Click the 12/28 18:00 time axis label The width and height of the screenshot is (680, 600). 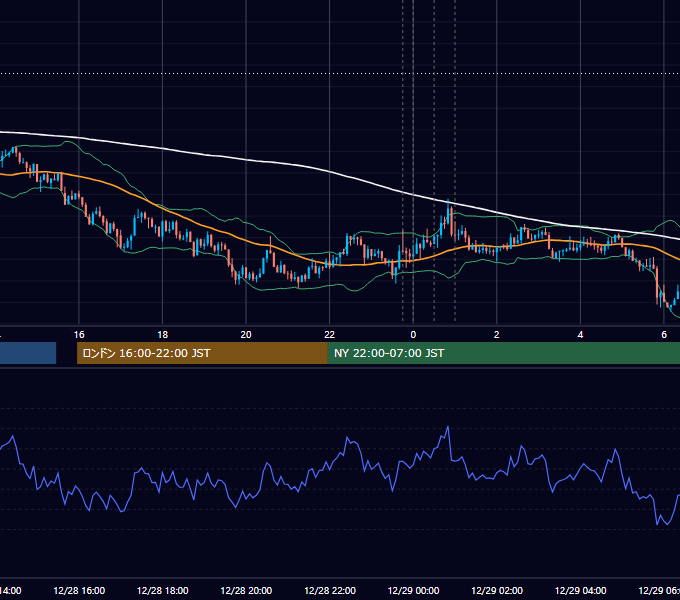point(163,590)
